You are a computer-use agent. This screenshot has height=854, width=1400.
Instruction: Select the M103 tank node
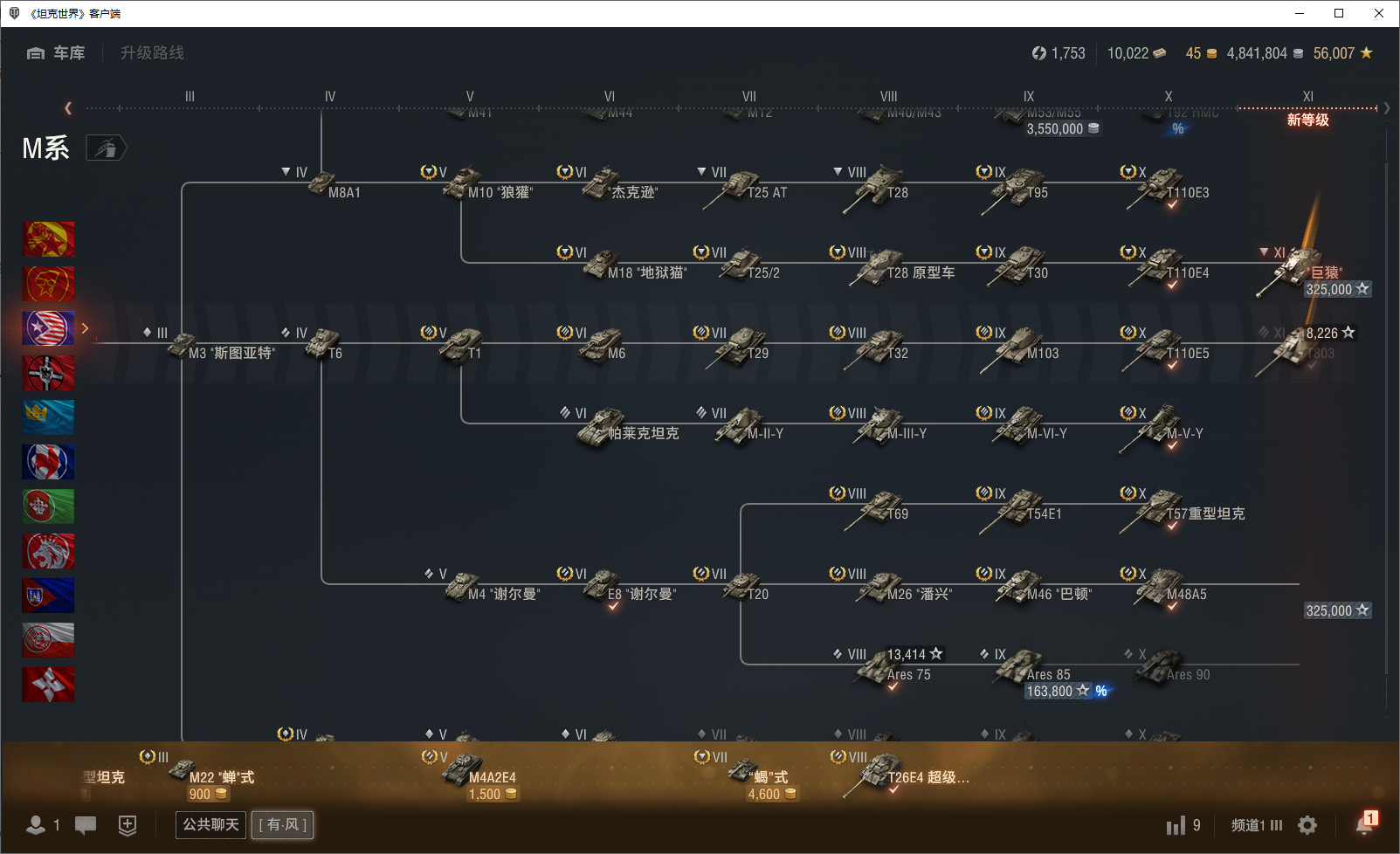pyautogui.click(x=1020, y=349)
